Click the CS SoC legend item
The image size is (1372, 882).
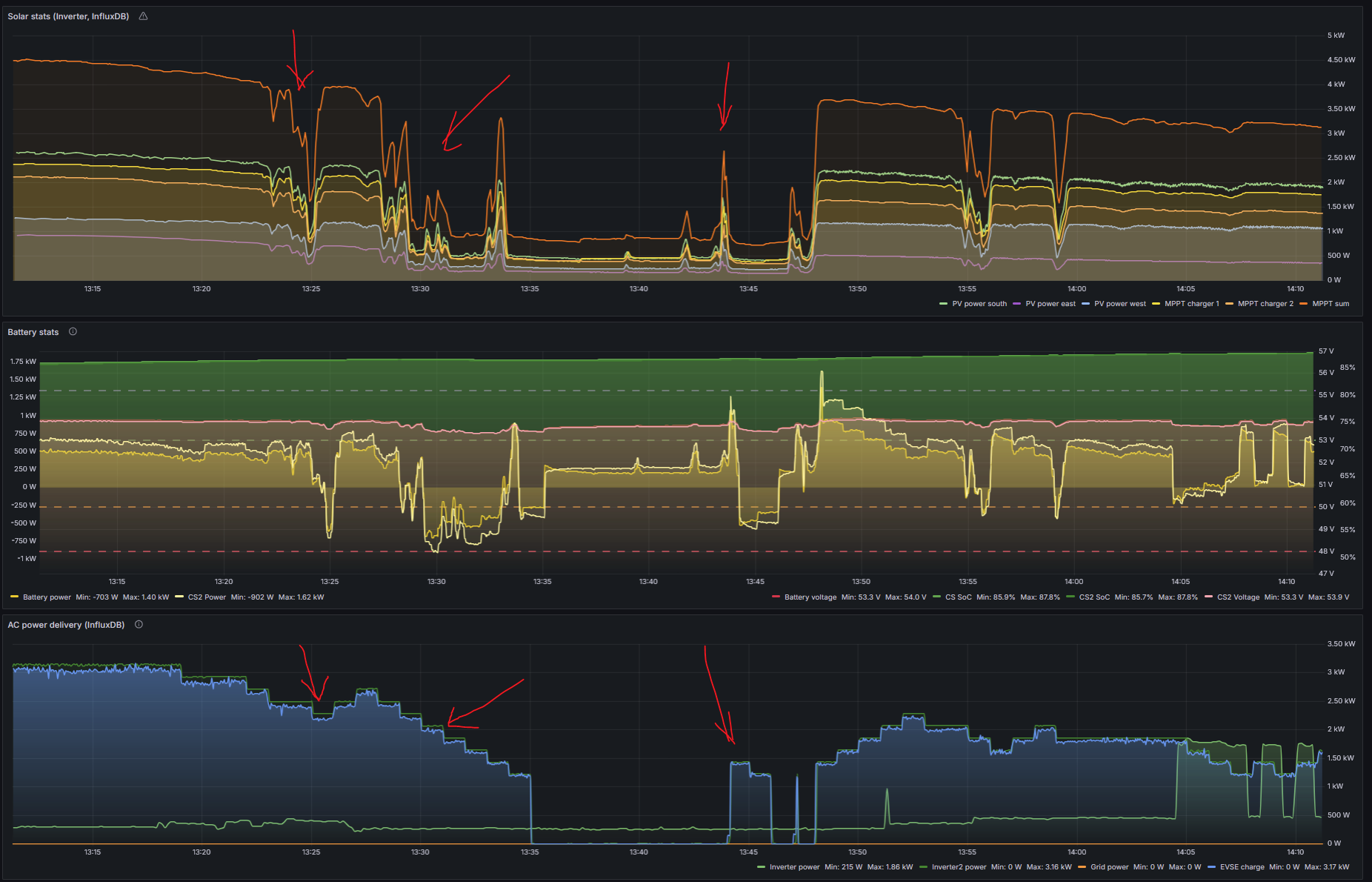pyautogui.click(x=958, y=597)
